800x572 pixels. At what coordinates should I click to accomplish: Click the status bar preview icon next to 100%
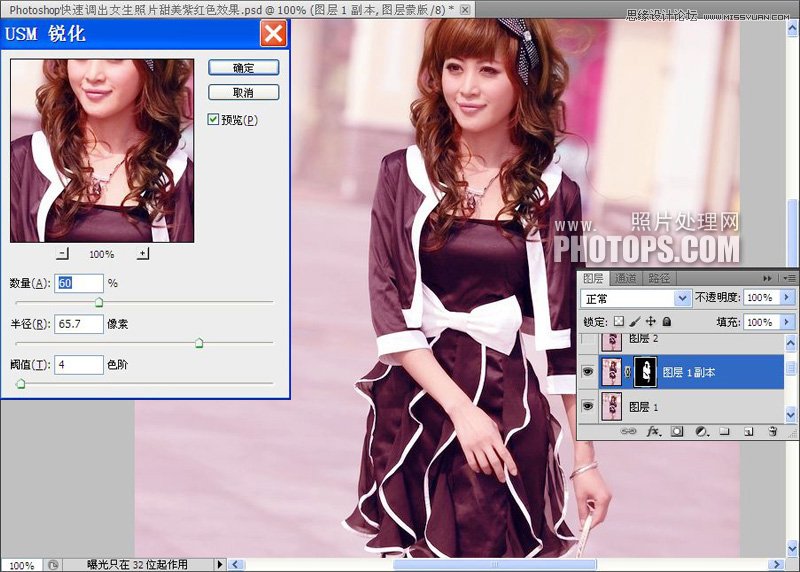[53, 565]
